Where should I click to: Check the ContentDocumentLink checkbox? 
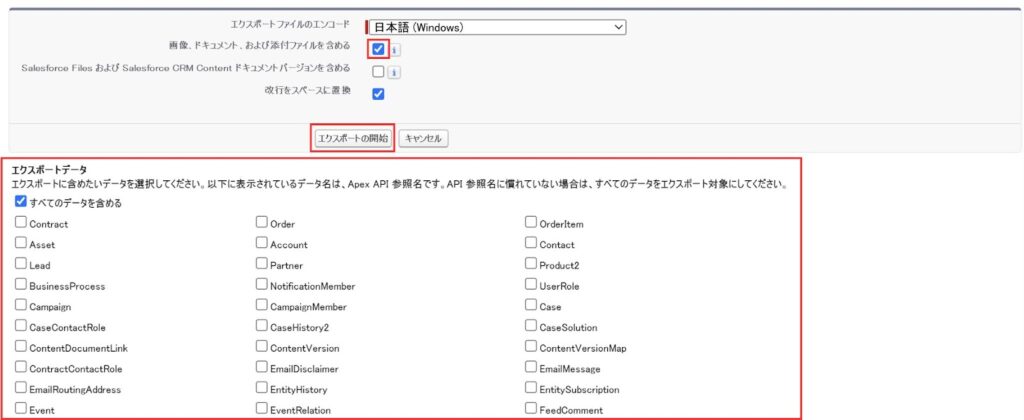pyautogui.click(x=21, y=347)
